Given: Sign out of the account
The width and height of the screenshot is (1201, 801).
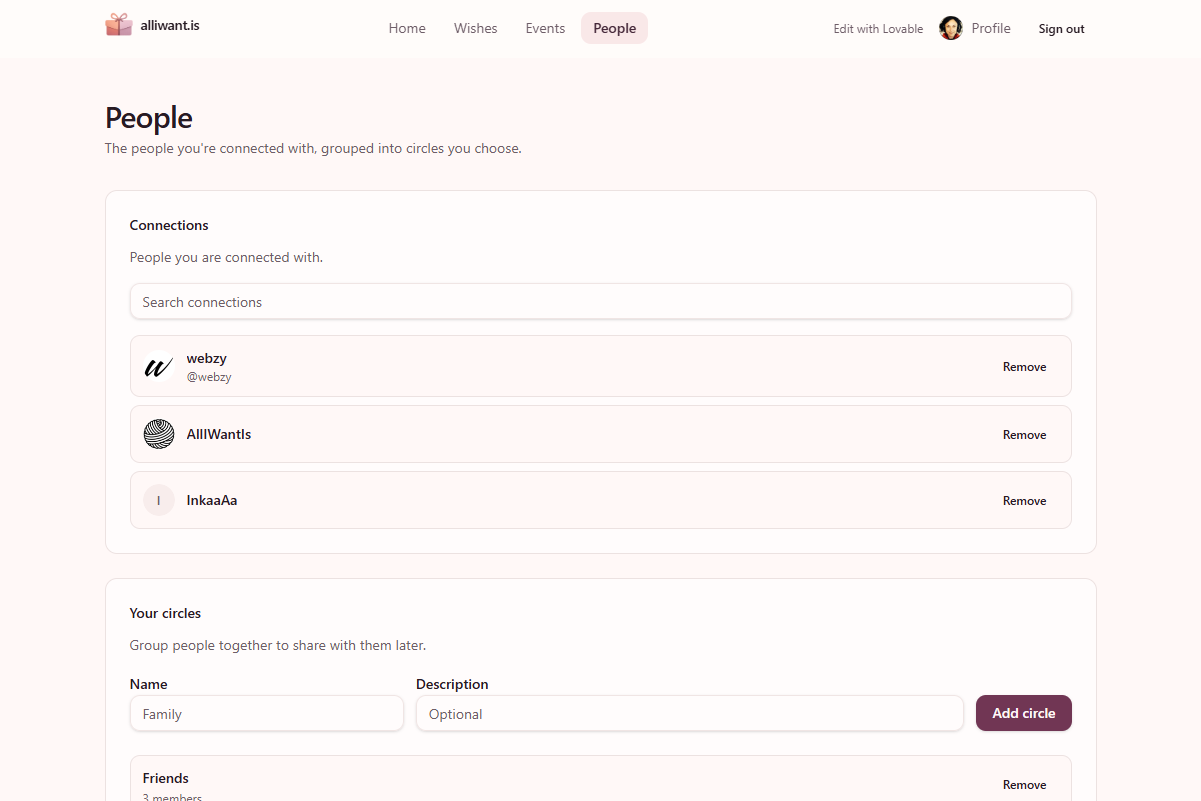Looking at the screenshot, I should (1061, 29).
